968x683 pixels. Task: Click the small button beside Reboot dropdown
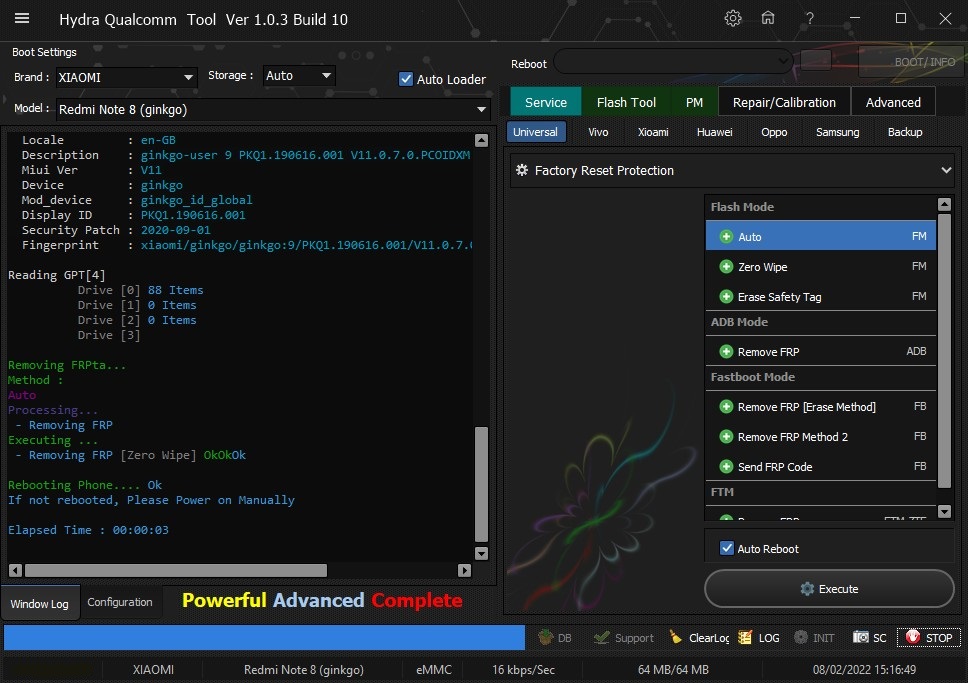pos(816,60)
